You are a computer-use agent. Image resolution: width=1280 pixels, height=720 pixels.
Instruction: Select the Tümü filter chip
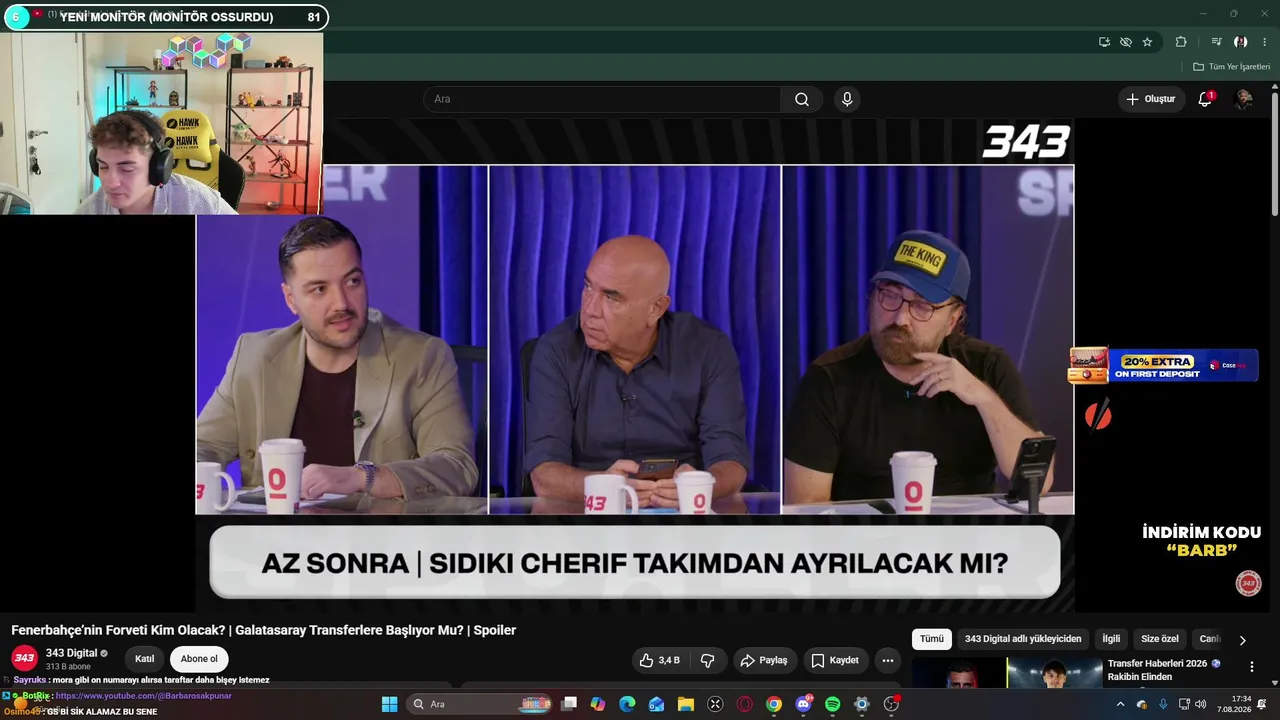click(931, 639)
